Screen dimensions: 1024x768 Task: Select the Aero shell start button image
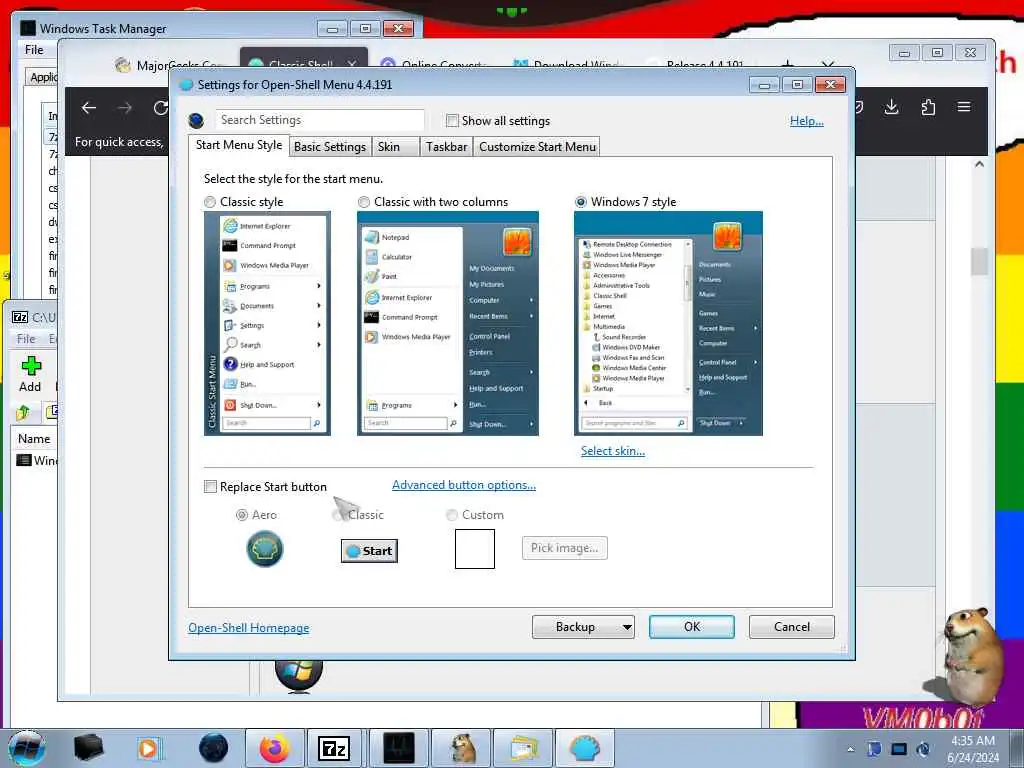click(x=264, y=549)
